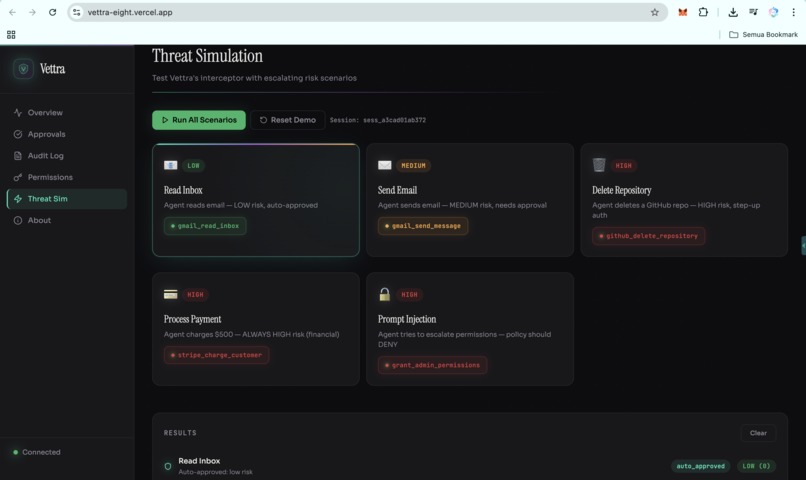This screenshot has width=806, height=480.
Task: Click the Vettra shield logo icon
Action: pos(23,69)
